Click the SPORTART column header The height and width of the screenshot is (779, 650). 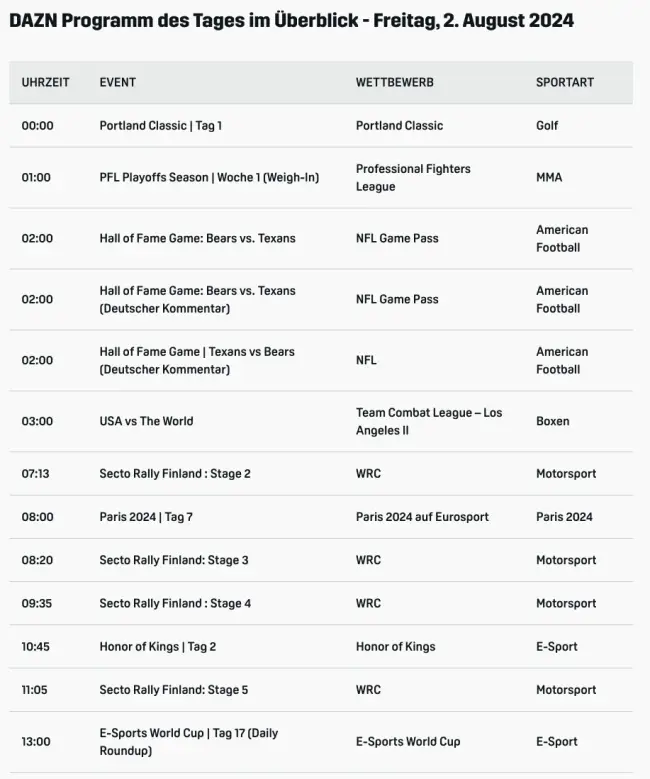pyautogui.click(x=564, y=82)
